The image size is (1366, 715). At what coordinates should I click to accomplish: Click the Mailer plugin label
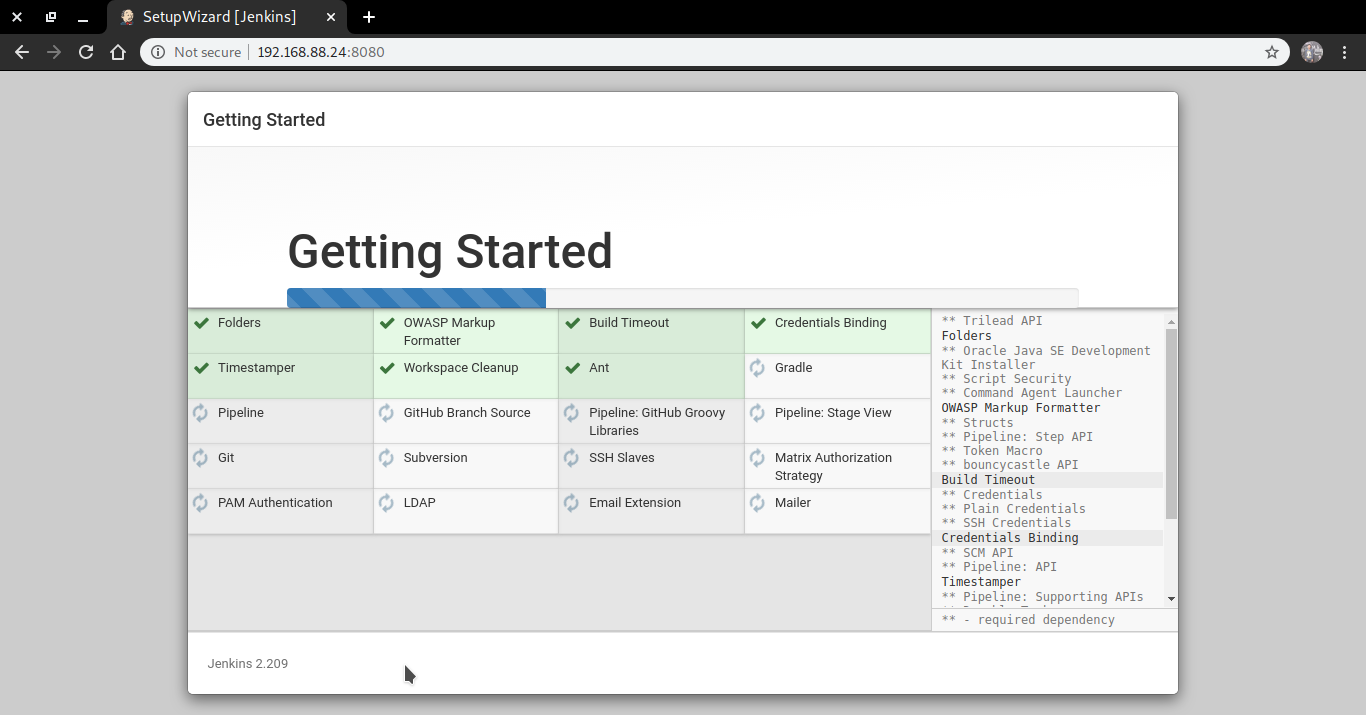pyautogui.click(x=793, y=503)
